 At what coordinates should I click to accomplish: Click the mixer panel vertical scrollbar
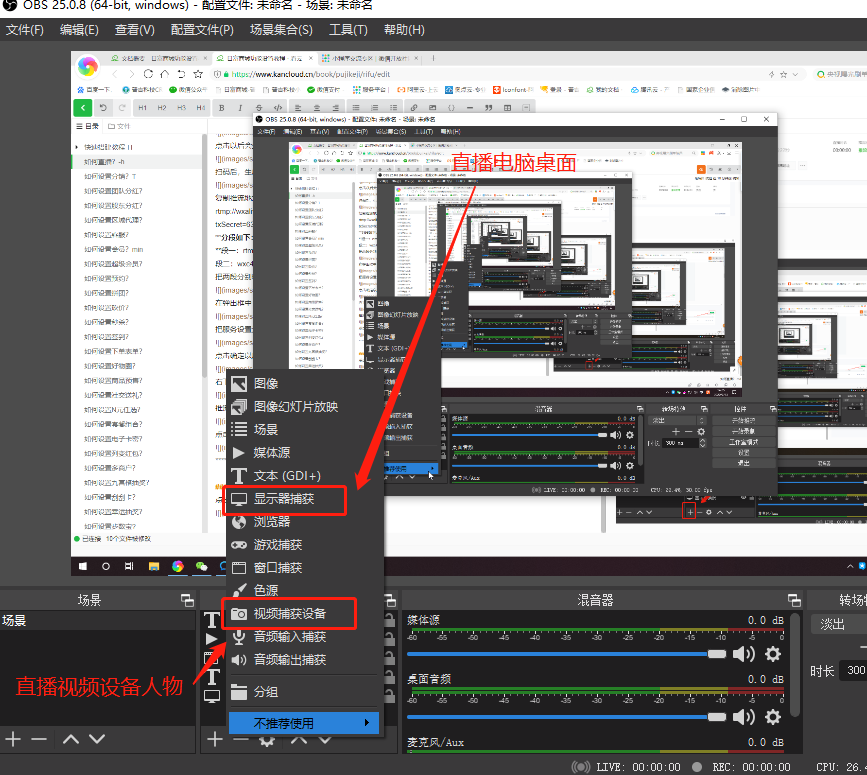(x=795, y=666)
